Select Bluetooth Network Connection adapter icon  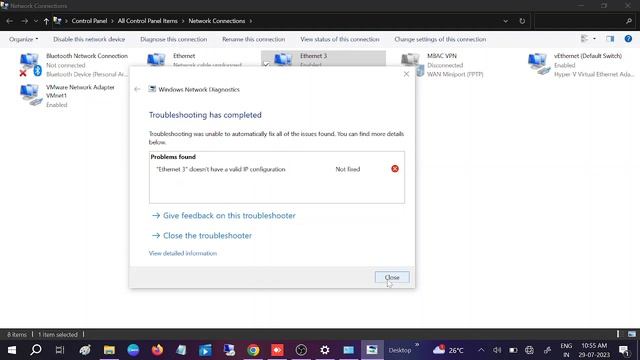pyautogui.click(x=30, y=64)
